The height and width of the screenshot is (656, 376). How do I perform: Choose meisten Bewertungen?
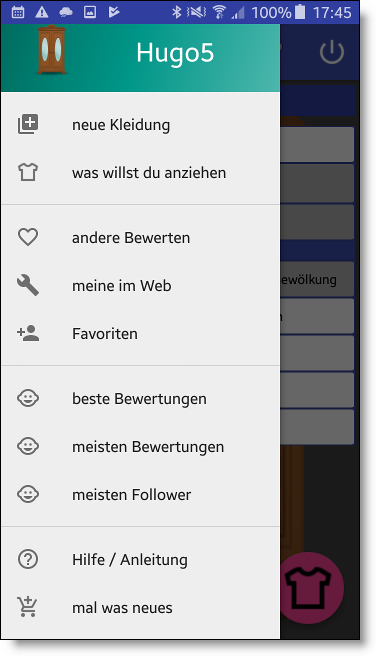pyautogui.click(x=141, y=447)
